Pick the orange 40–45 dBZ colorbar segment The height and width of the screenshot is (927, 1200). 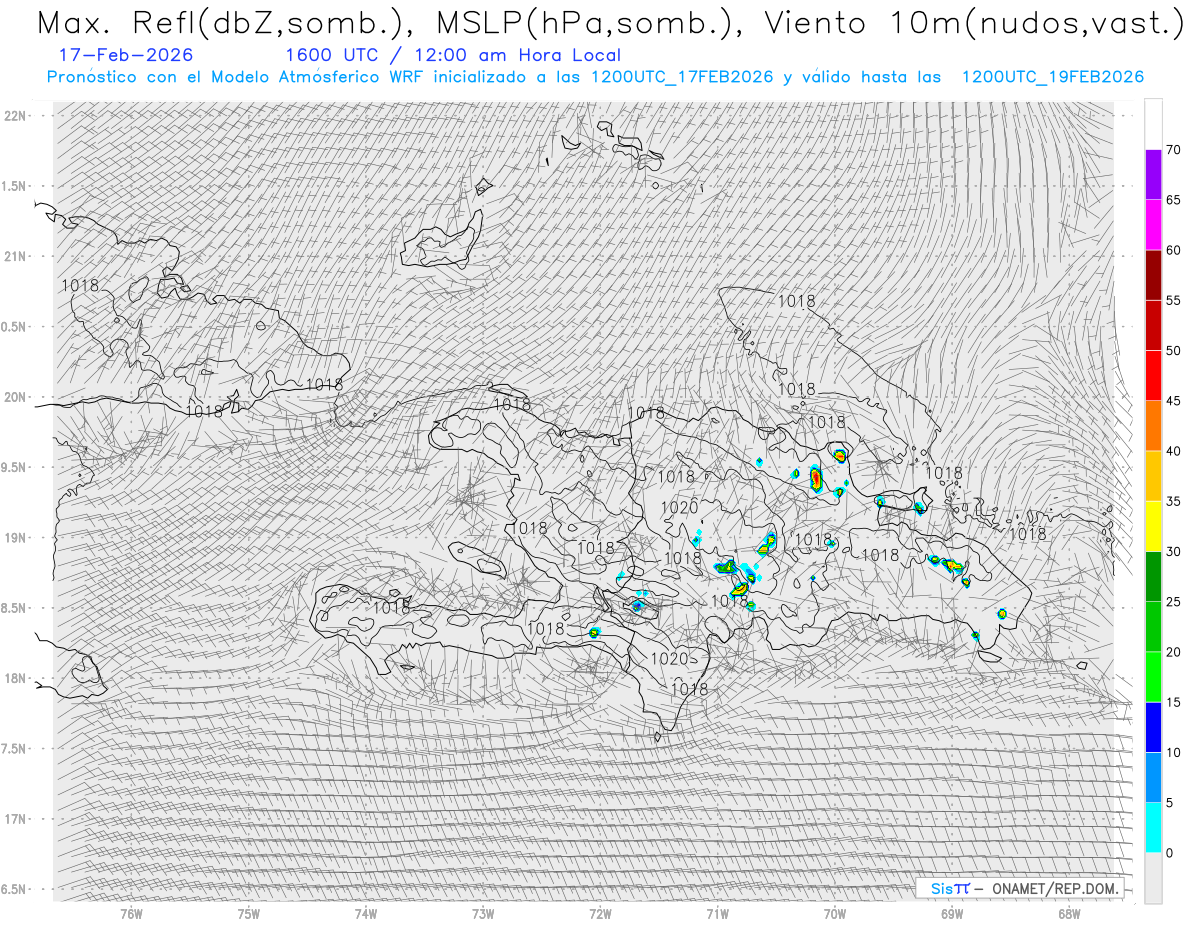tap(1153, 426)
